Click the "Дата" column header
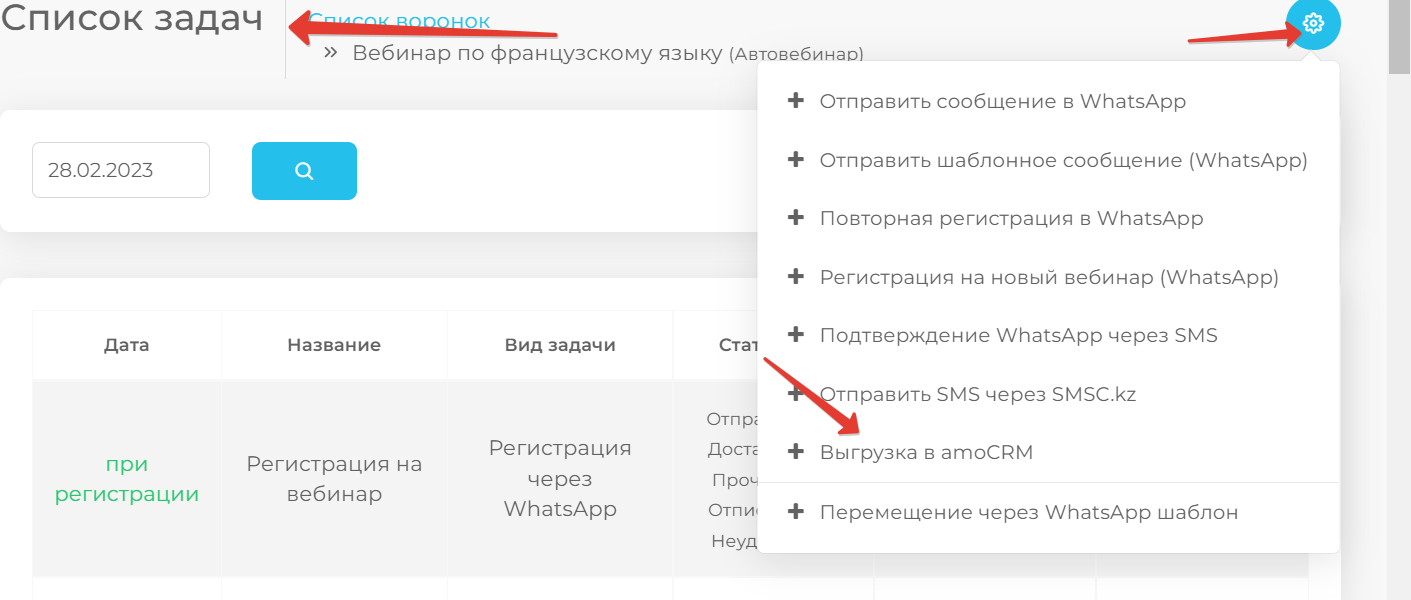Viewport: 1411px width, 600px height. (x=126, y=345)
